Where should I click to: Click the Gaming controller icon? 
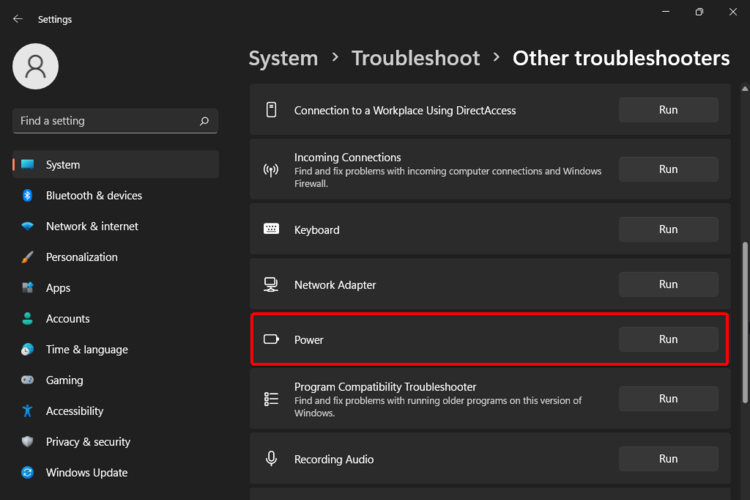coord(28,381)
